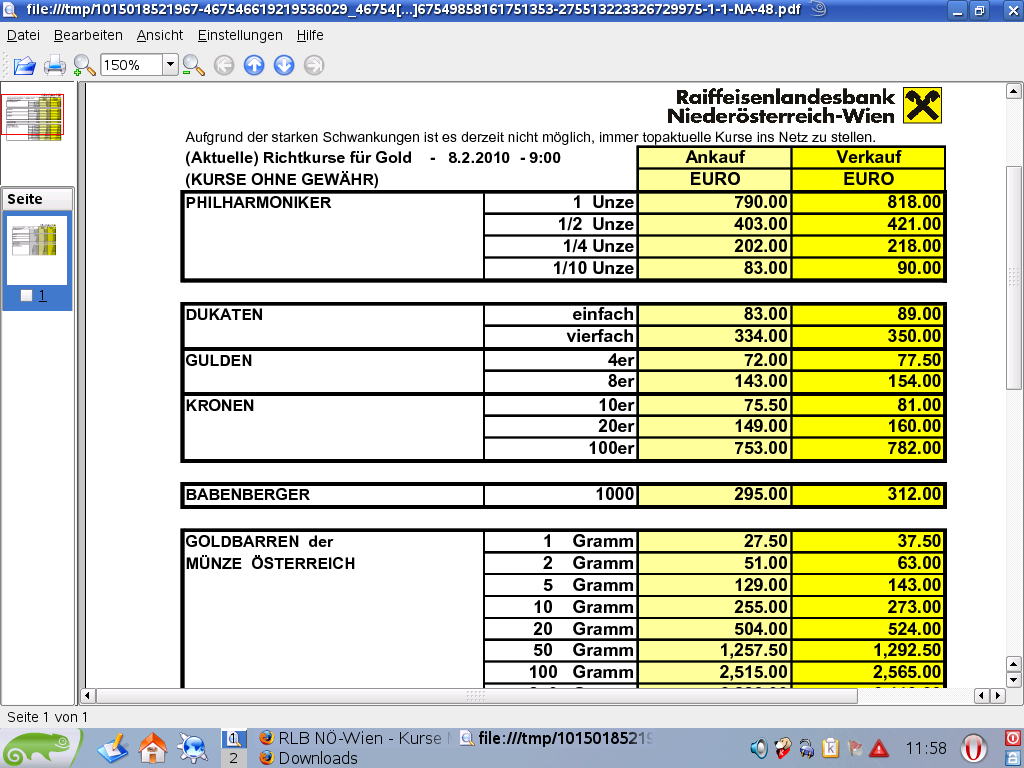Click the Ankauf column header
The image size is (1024, 768).
tap(715, 157)
